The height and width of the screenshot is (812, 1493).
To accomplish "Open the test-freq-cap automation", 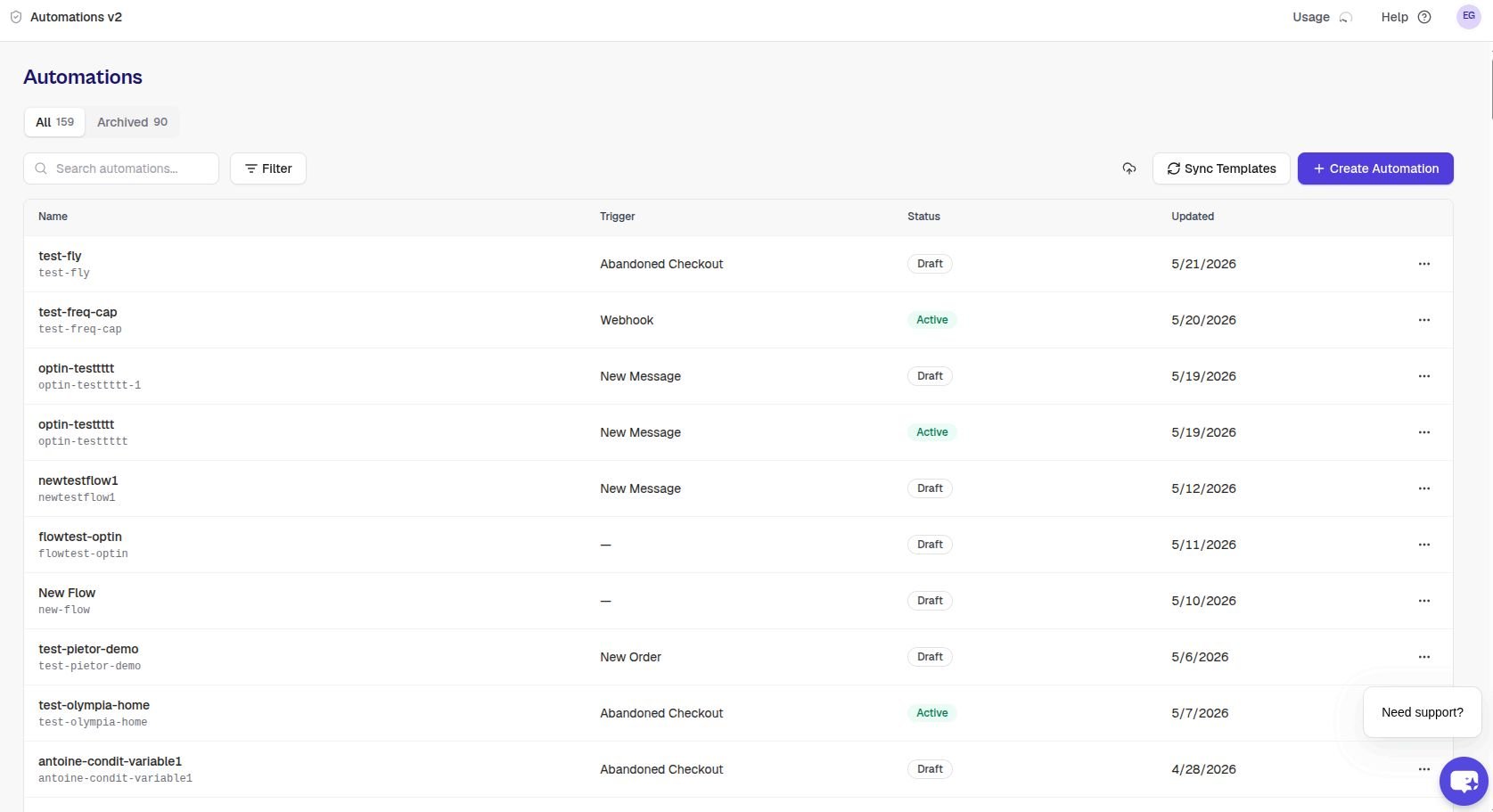I will 78,312.
